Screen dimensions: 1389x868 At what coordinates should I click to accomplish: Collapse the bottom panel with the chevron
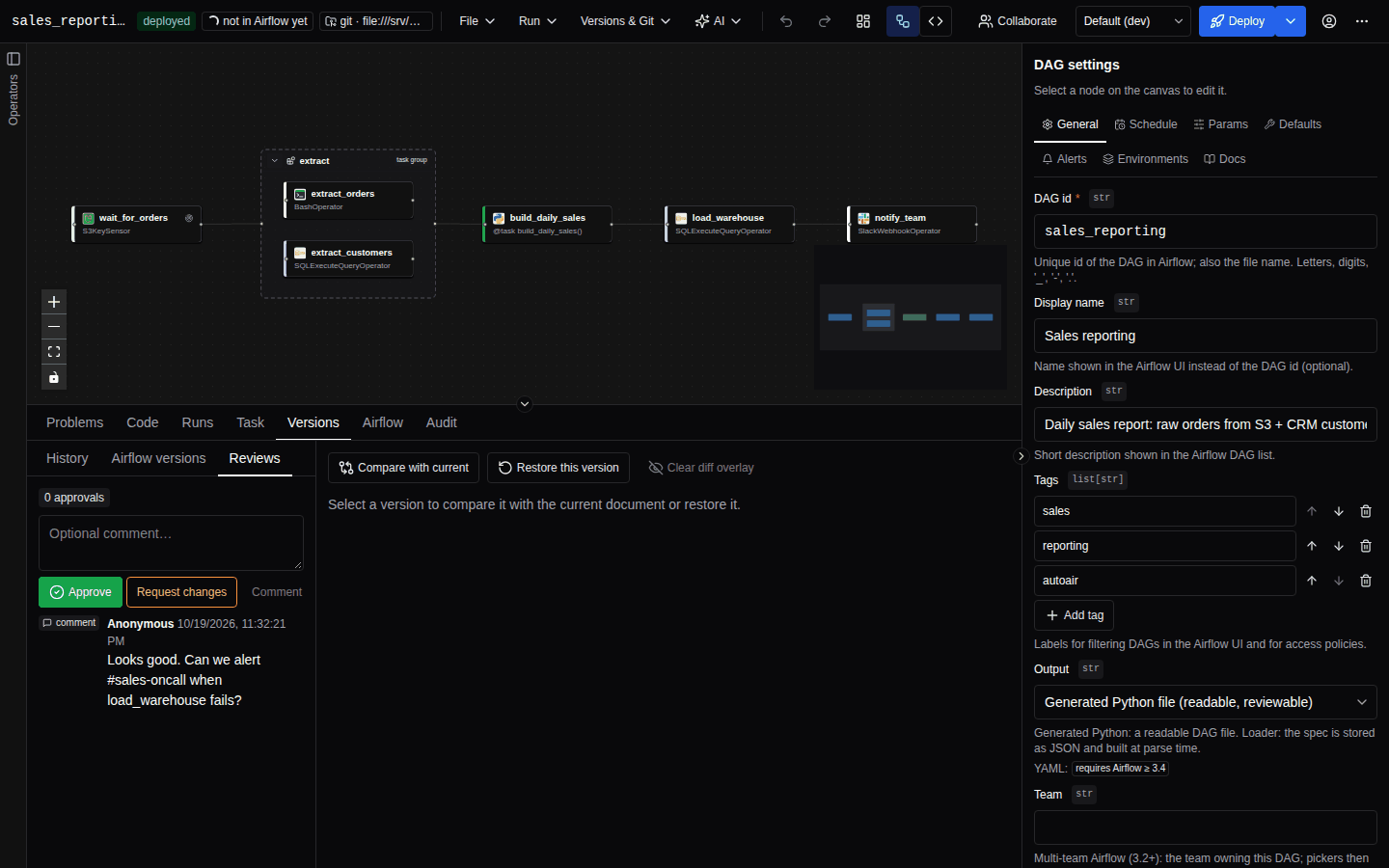coord(525,404)
